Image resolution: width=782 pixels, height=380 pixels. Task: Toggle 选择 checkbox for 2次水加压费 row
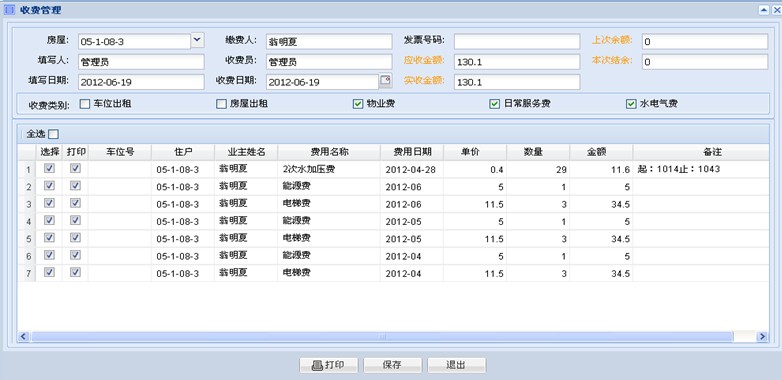(49, 169)
